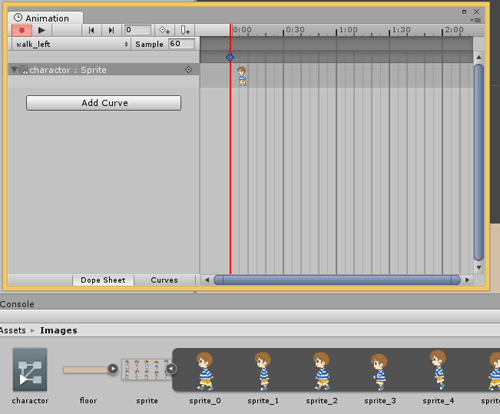The width and height of the screenshot is (500, 414).
Task: Toggle the red record button
Action: (22, 30)
